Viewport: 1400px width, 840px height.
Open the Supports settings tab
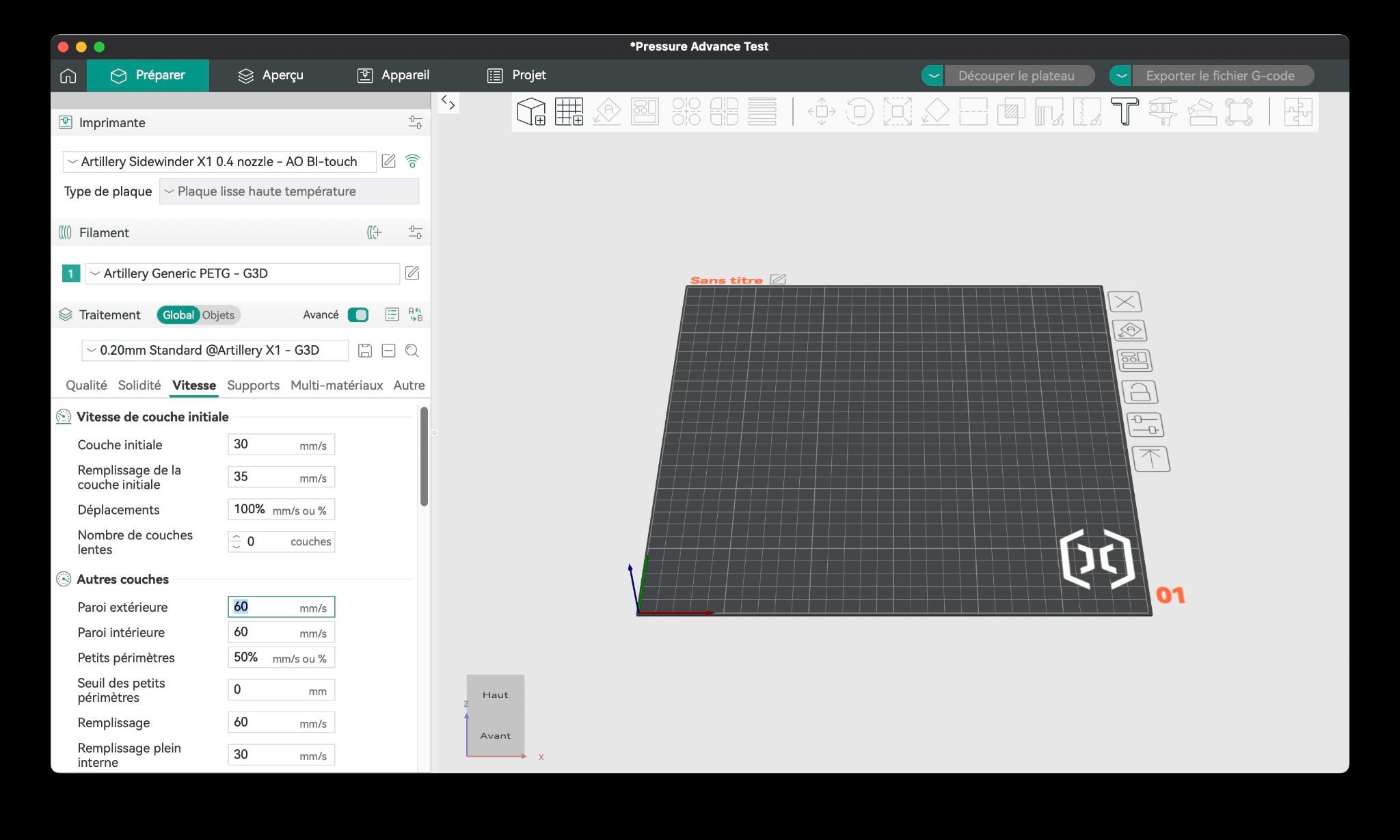click(x=253, y=385)
